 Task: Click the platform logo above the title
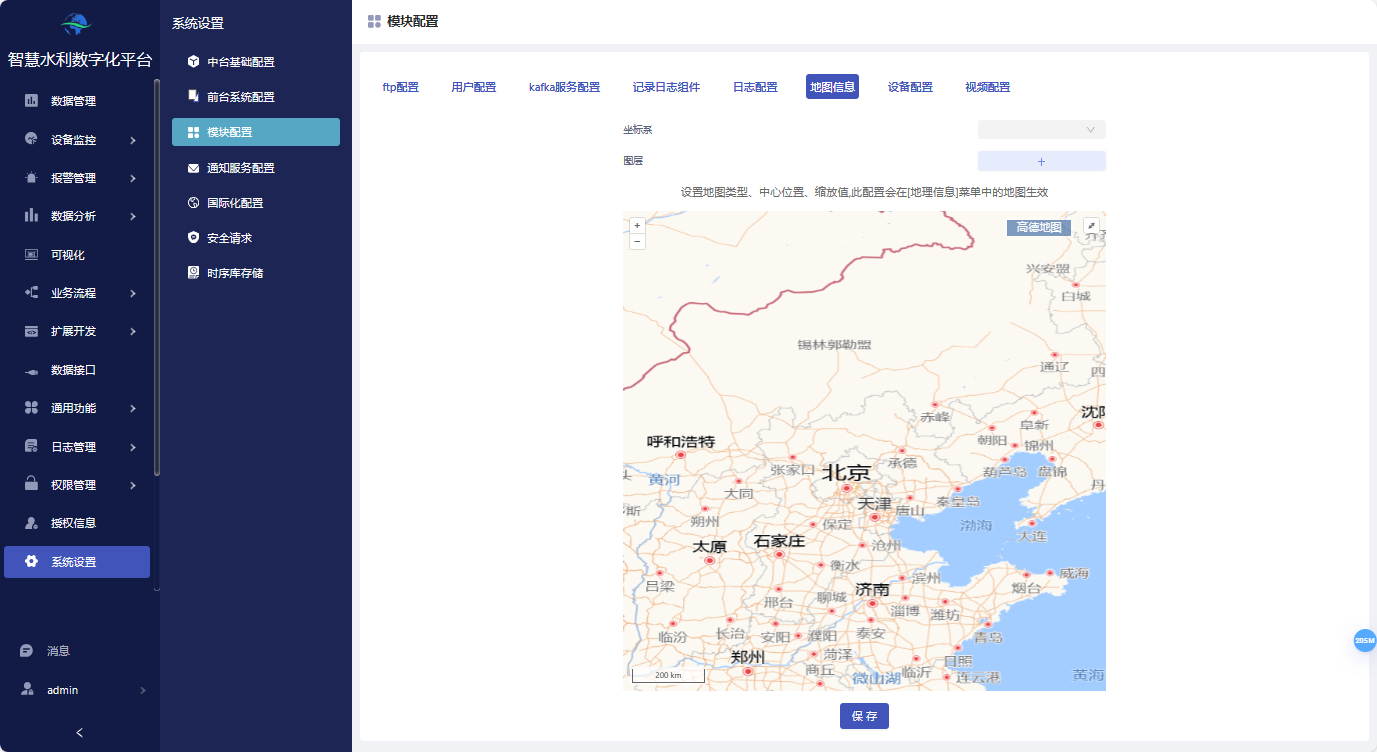pos(77,23)
